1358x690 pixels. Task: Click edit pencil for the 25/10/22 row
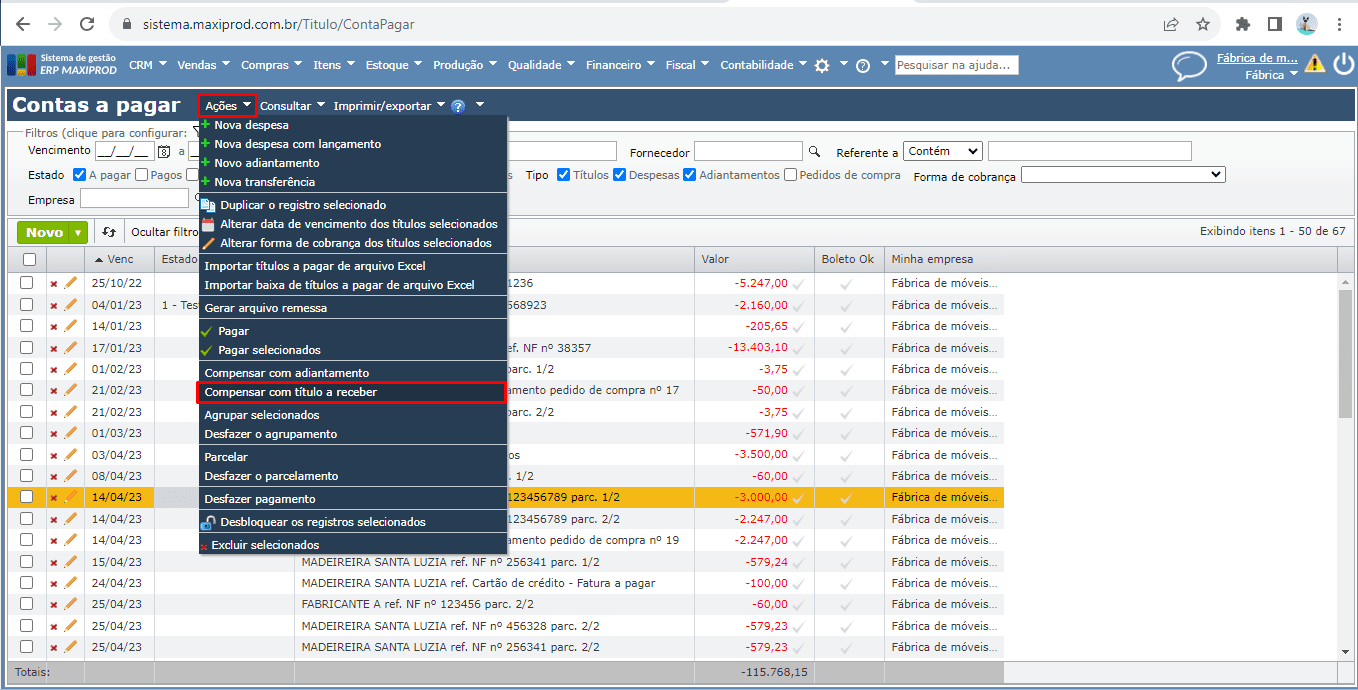(x=71, y=283)
